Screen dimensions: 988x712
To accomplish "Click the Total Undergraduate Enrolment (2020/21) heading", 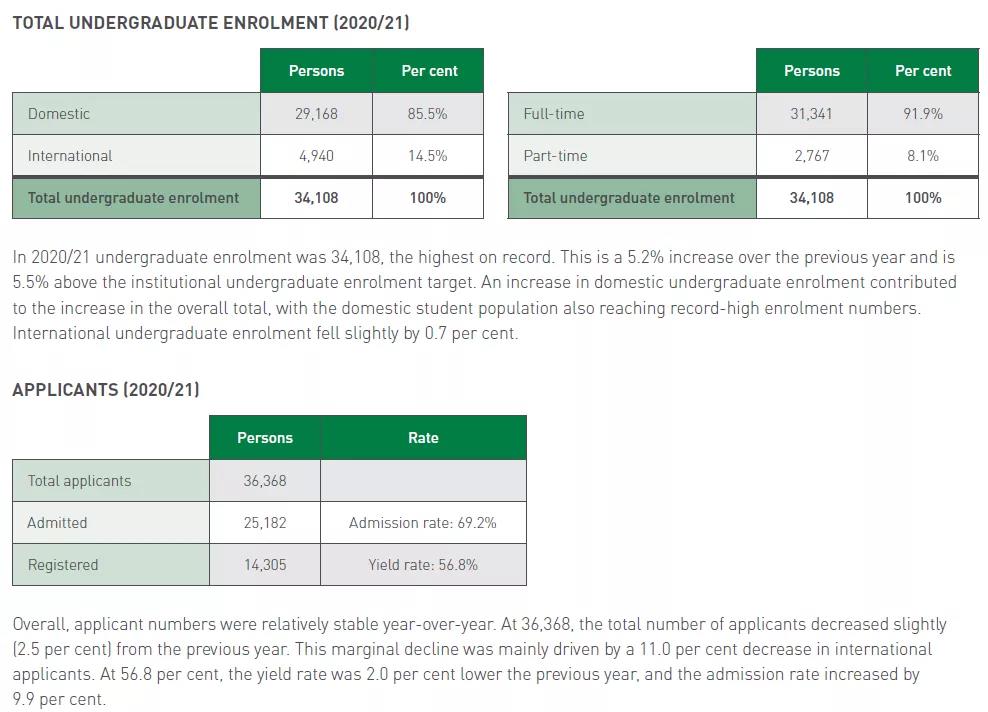I will click(x=211, y=23).
